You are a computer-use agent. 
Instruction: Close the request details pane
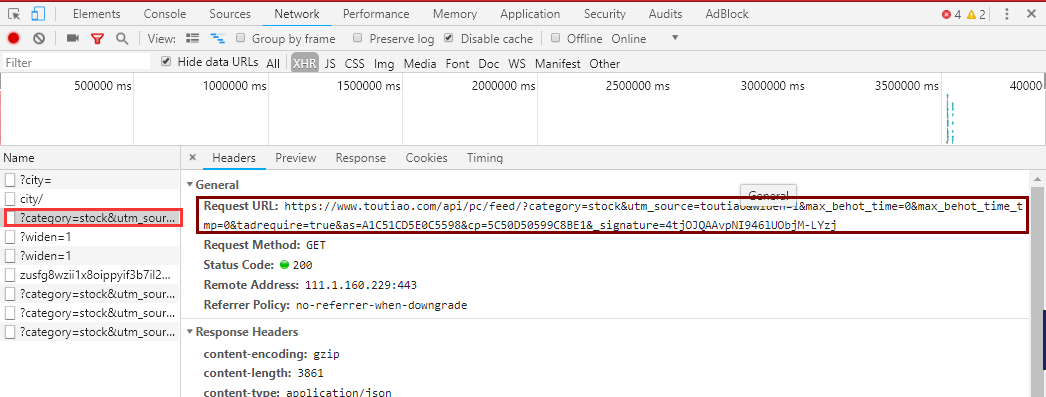click(193, 158)
